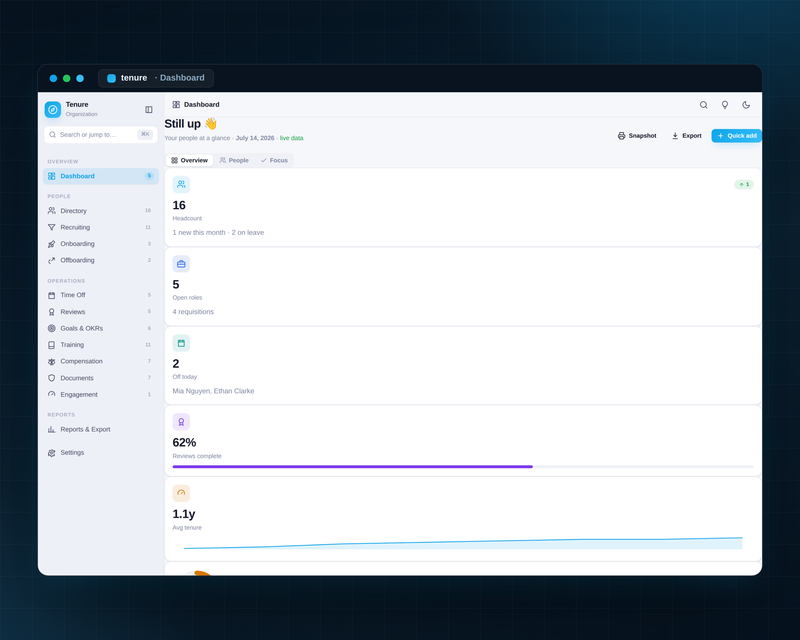The image size is (800, 640).
Task: Open Training book icon in sidebar
Action: click(52, 345)
